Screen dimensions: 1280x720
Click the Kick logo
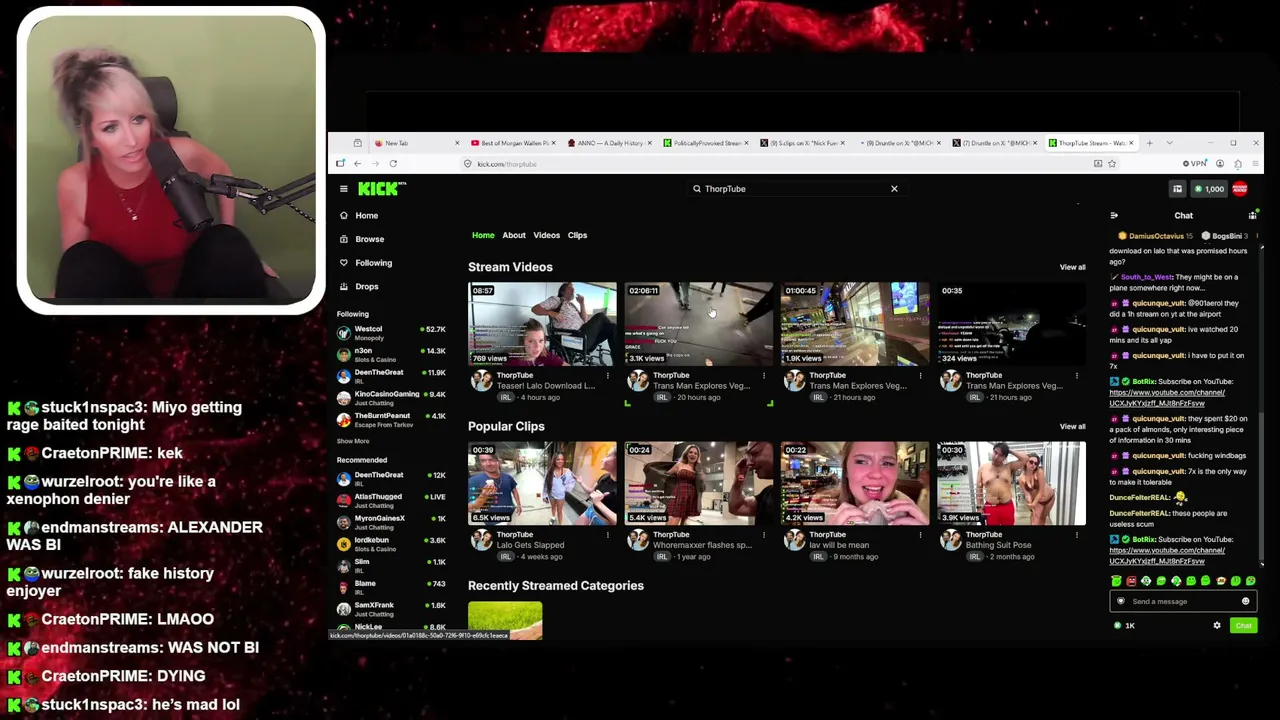coord(382,188)
